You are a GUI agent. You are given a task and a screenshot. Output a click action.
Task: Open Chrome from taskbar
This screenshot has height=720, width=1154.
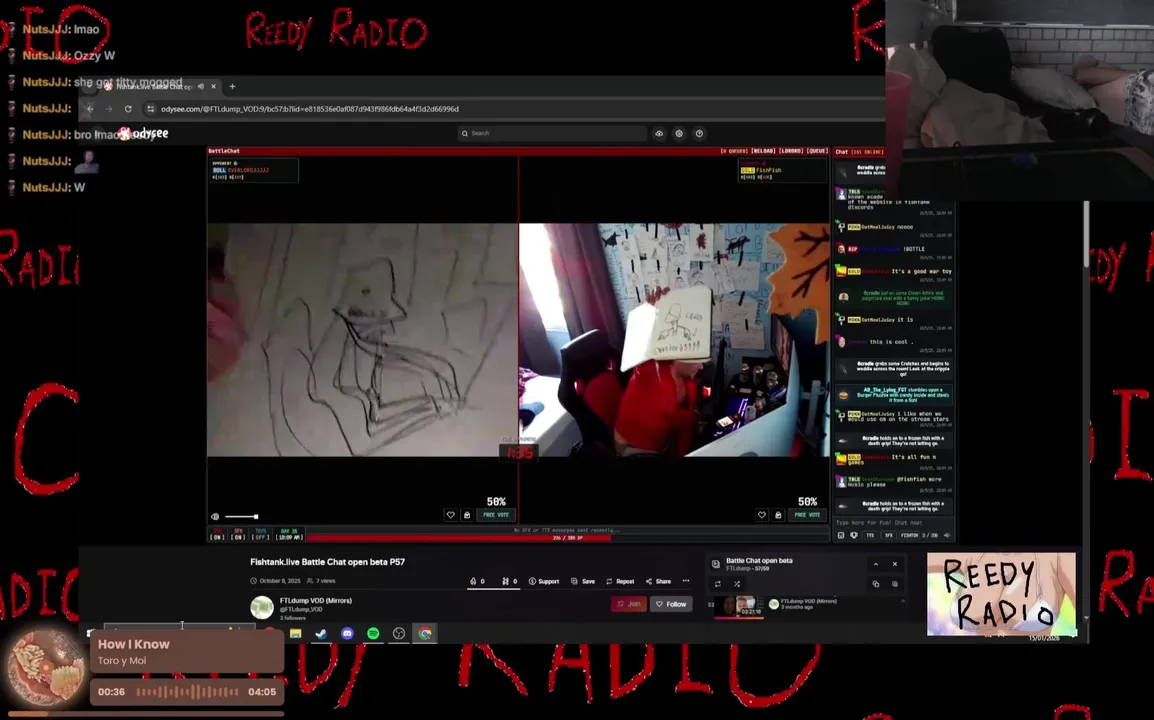(x=425, y=633)
